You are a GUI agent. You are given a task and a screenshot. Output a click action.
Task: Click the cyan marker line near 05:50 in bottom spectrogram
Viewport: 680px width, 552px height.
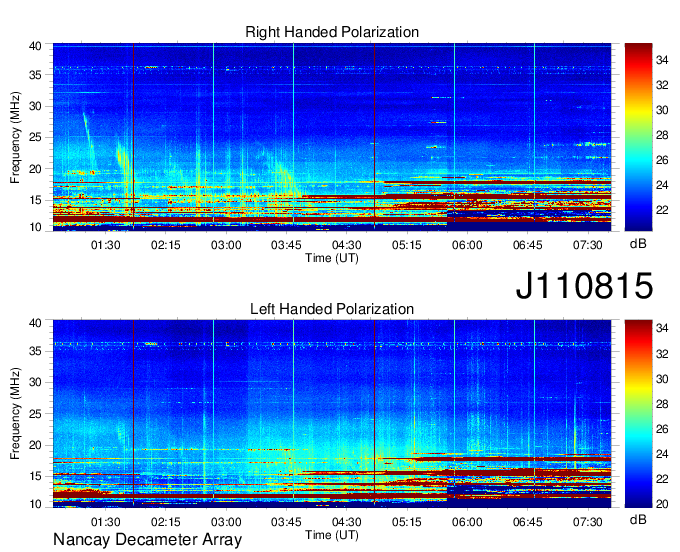[454, 414]
